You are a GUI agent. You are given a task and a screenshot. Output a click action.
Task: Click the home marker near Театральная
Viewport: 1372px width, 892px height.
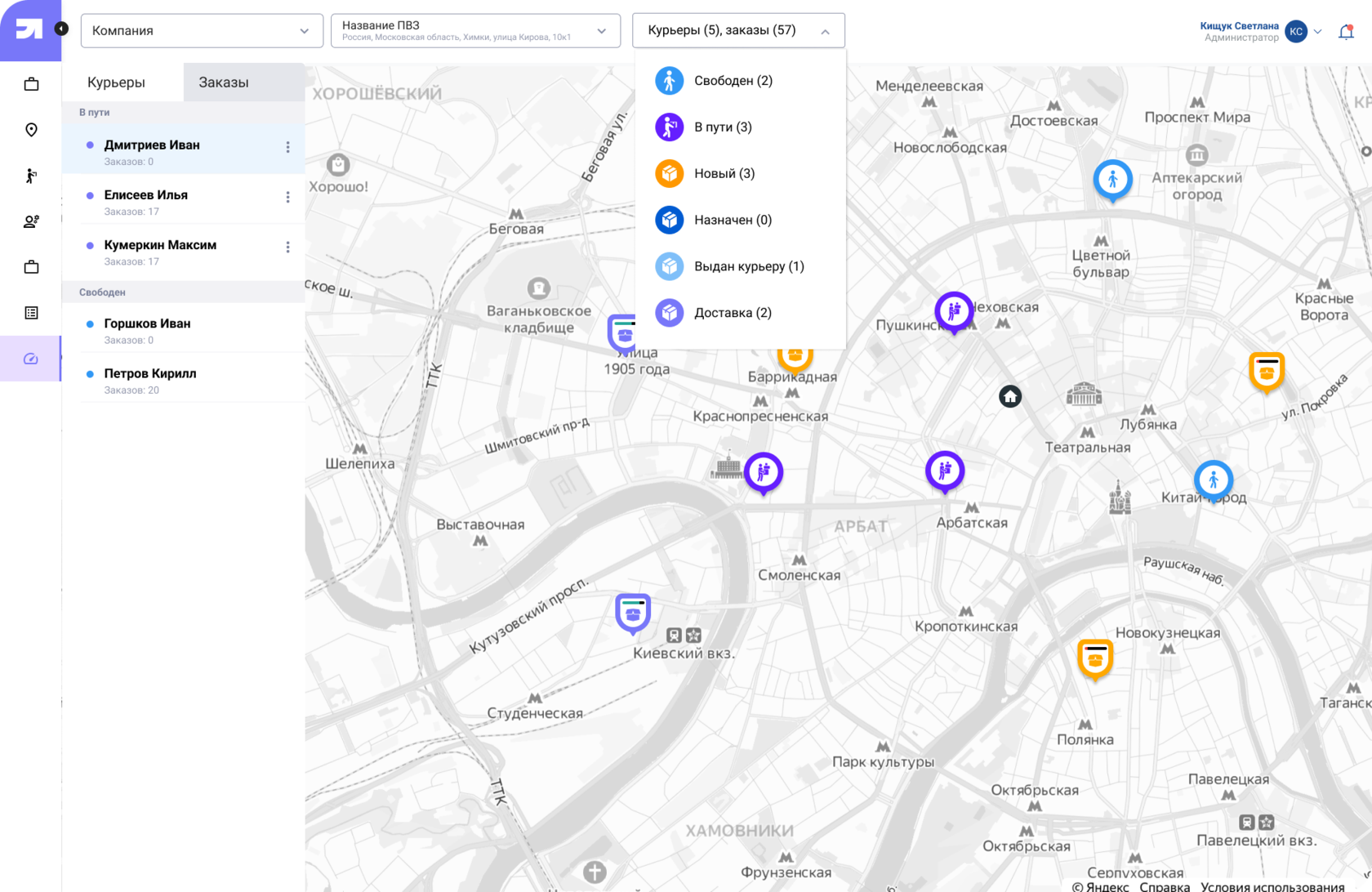pos(1010,396)
